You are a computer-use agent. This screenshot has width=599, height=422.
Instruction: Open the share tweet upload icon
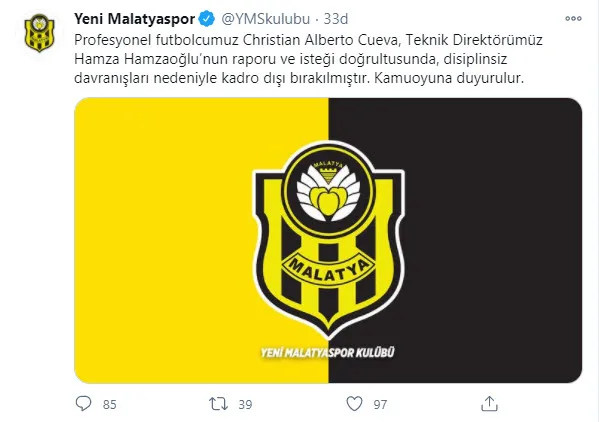[489, 403]
